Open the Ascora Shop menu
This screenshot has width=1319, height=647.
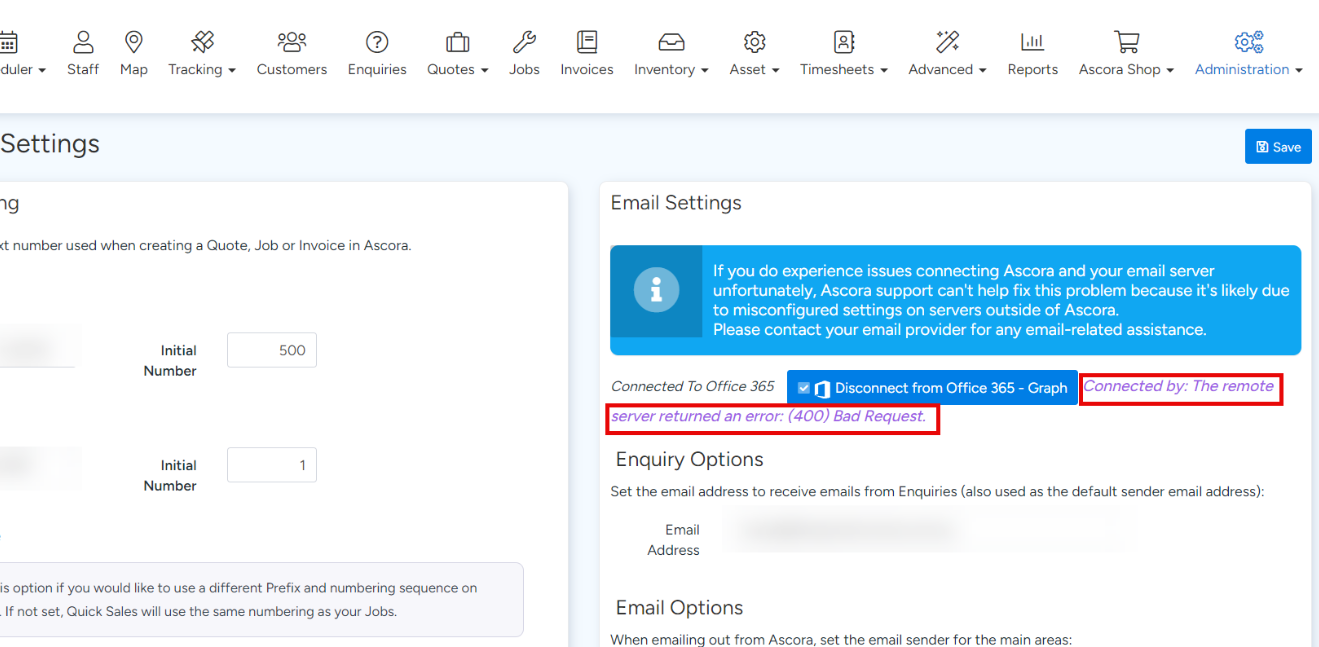coord(1126,69)
